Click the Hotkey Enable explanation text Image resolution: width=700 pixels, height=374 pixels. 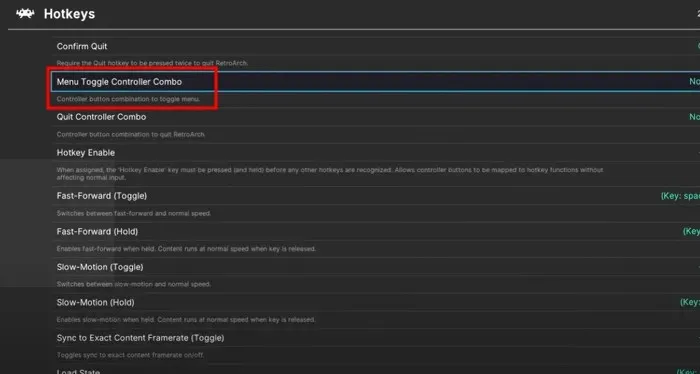[x=330, y=174]
